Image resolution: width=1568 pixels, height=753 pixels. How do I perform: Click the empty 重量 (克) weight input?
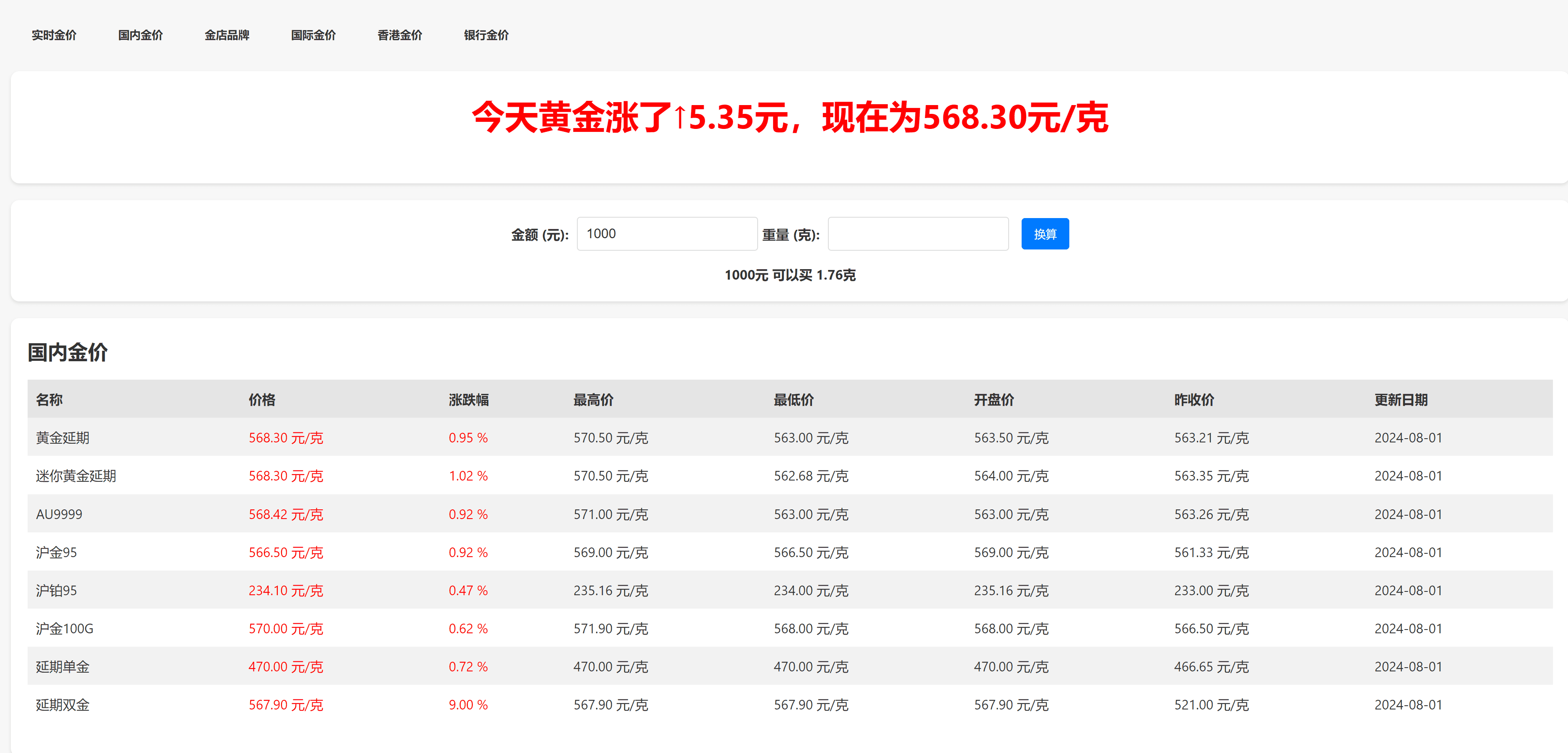point(917,234)
